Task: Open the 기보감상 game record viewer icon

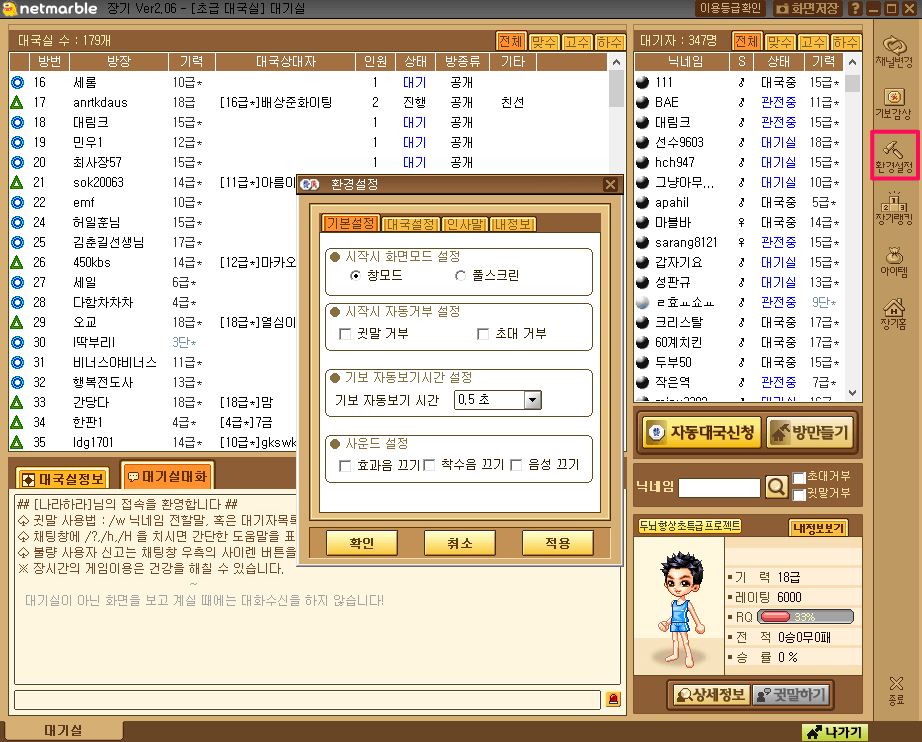Action: [x=893, y=103]
